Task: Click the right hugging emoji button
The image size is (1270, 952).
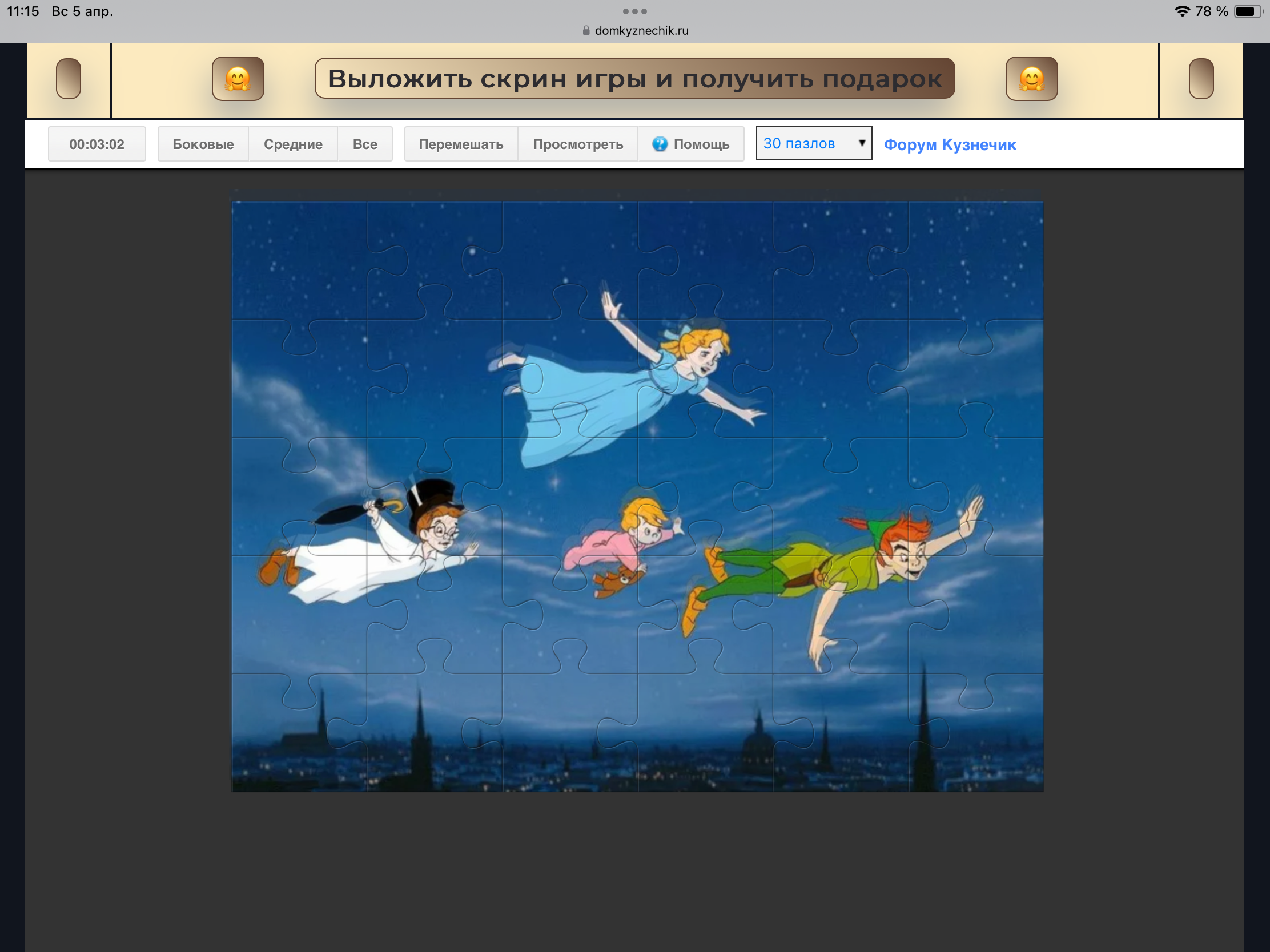Action: coord(1031,79)
